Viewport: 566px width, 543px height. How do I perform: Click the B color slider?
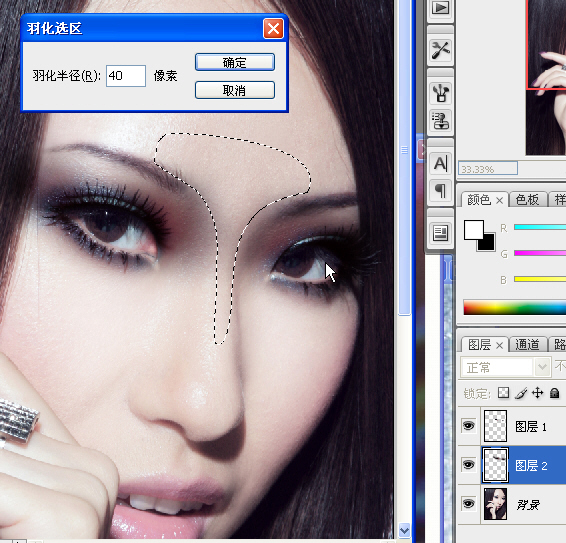coord(540,279)
